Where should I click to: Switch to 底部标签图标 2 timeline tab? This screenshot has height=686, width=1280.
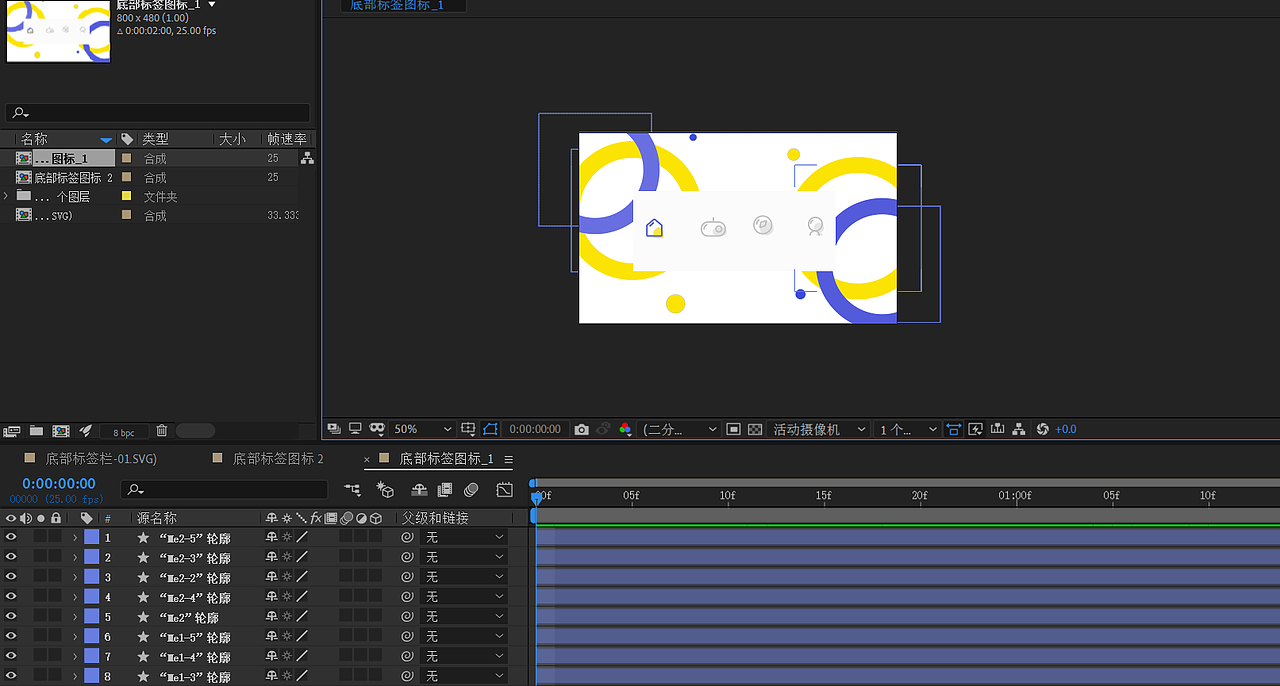[x=278, y=459]
